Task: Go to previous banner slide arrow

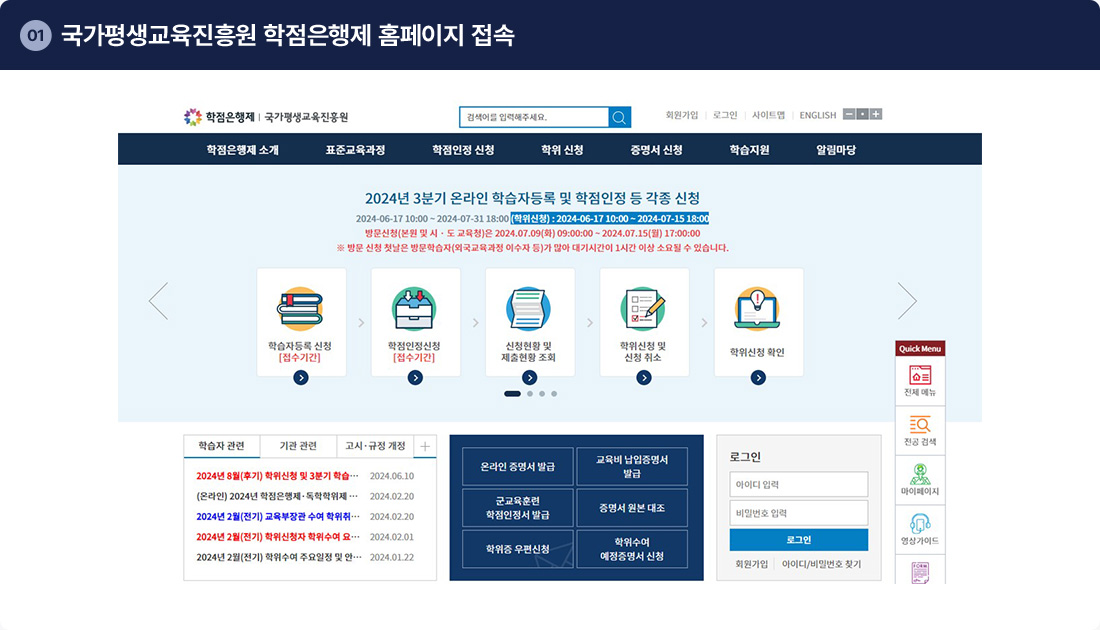Action: (x=158, y=301)
